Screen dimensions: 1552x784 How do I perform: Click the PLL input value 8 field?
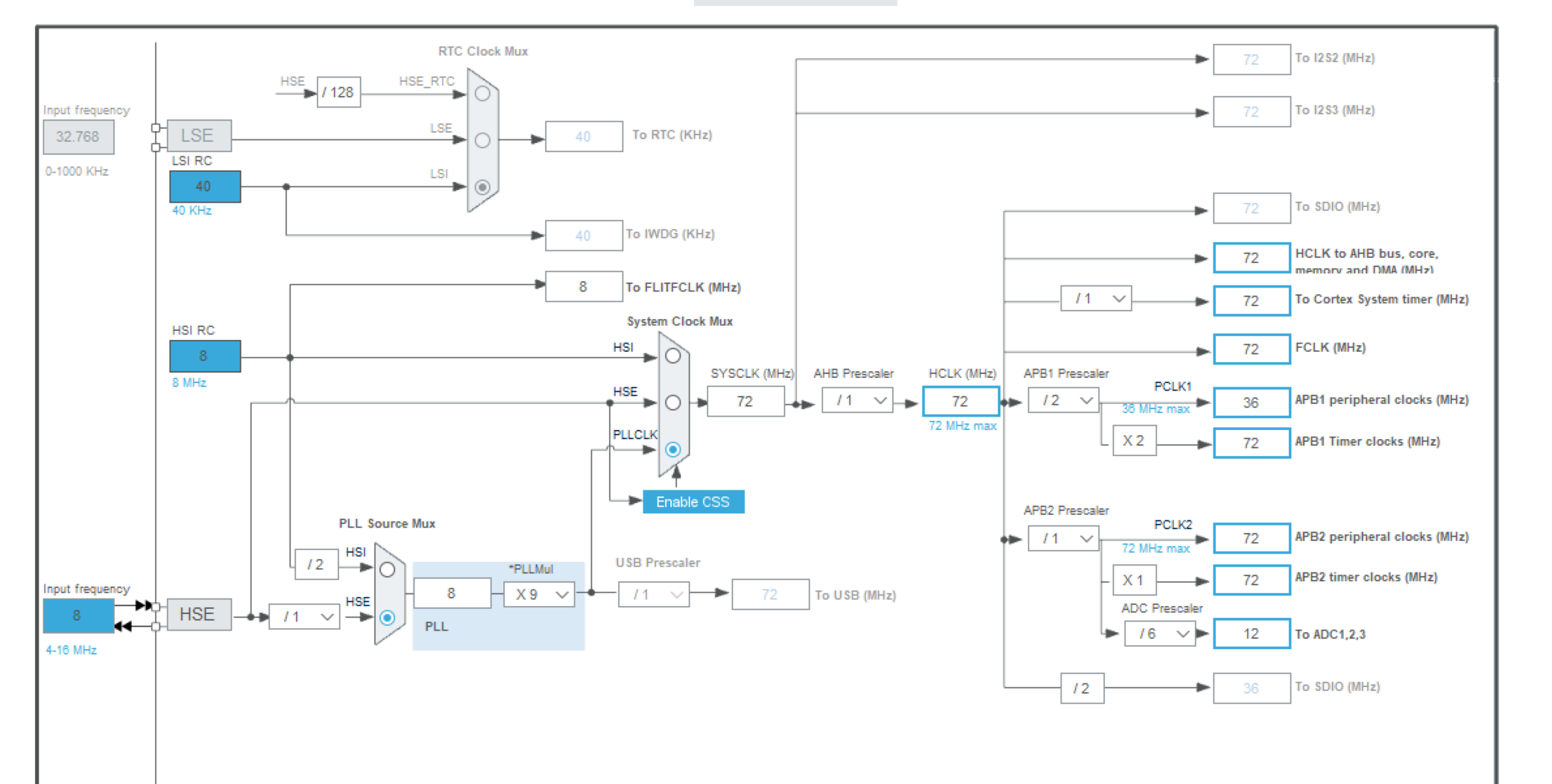452,594
